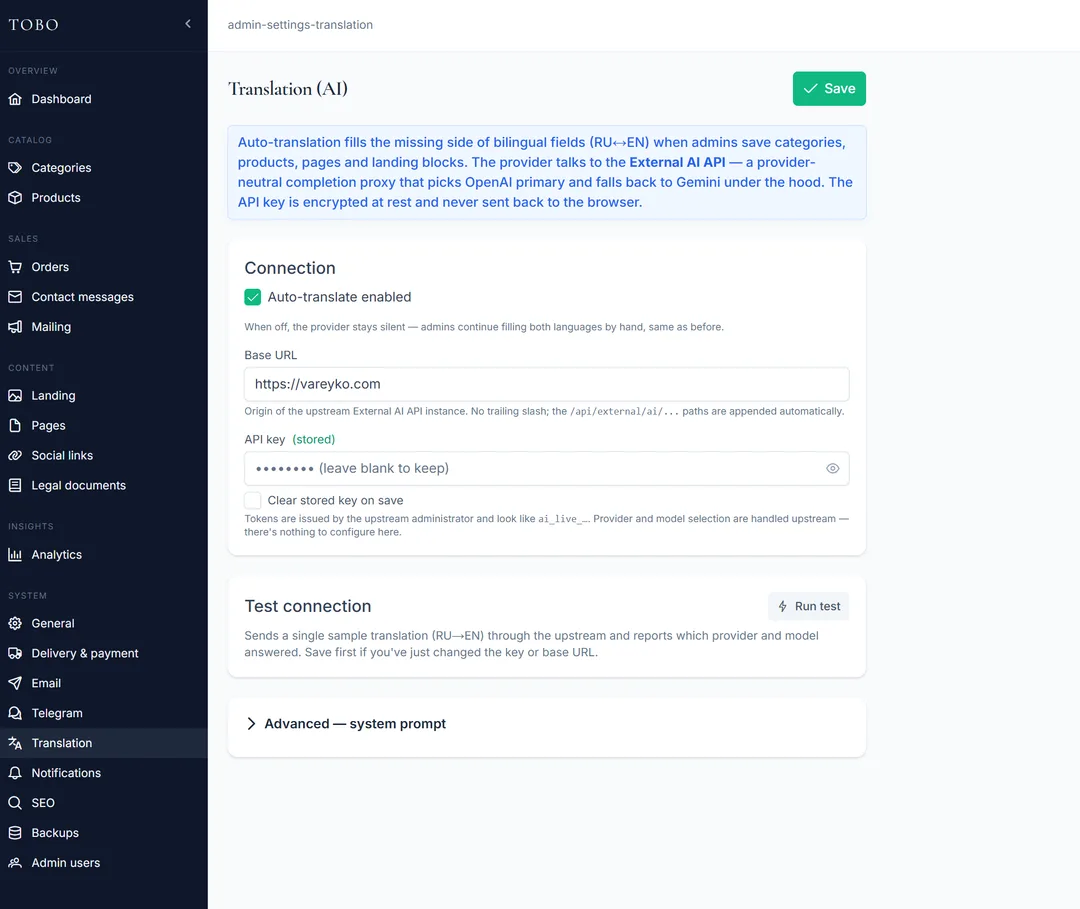The height and width of the screenshot is (909, 1080).
Task: Click into the Base URL field
Action: click(546, 384)
